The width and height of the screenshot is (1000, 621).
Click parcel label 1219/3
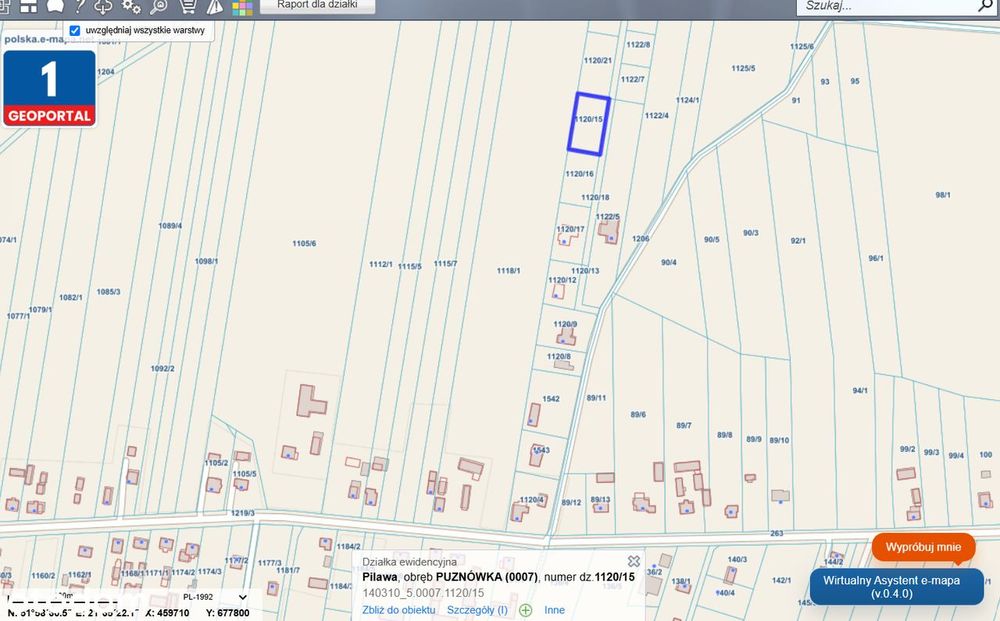(x=242, y=513)
